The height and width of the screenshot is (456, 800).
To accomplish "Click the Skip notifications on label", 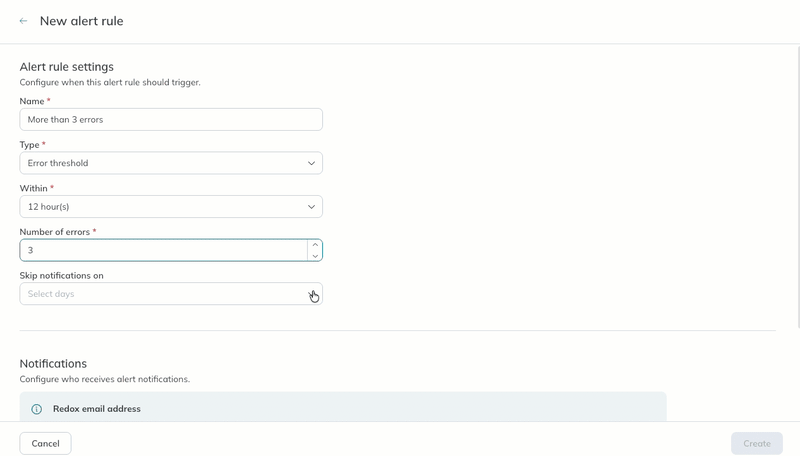I will [61, 275].
